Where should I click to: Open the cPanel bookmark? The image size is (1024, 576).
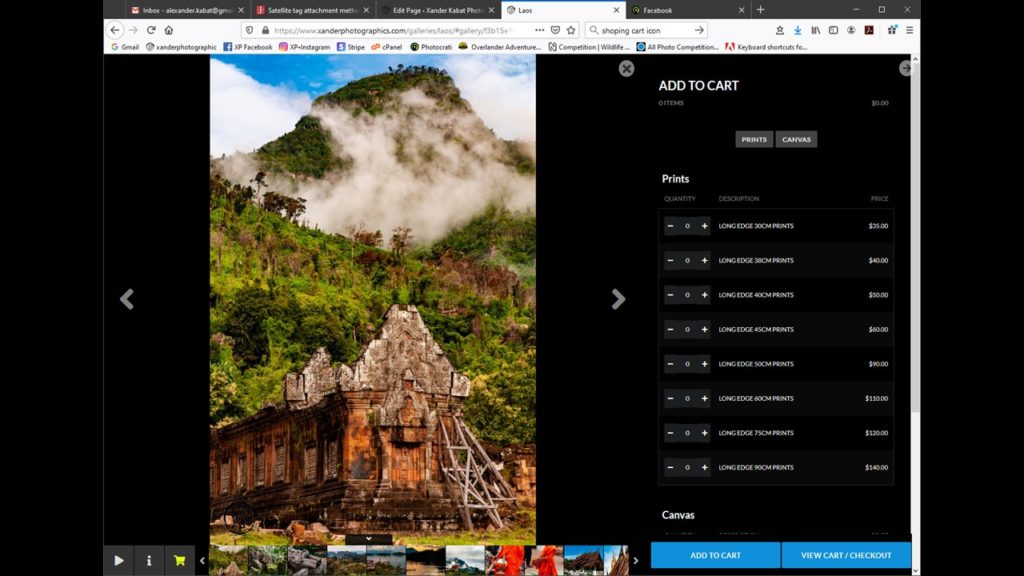click(x=387, y=47)
